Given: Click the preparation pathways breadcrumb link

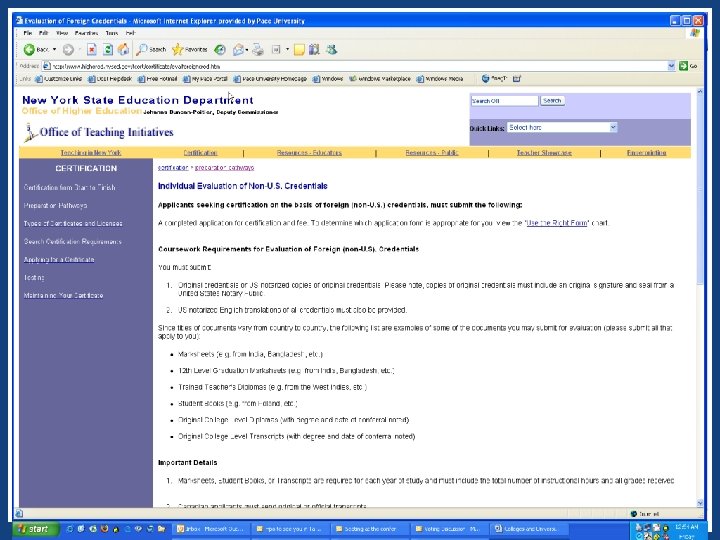Looking at the screenshot, I should (x=225, y=168).
